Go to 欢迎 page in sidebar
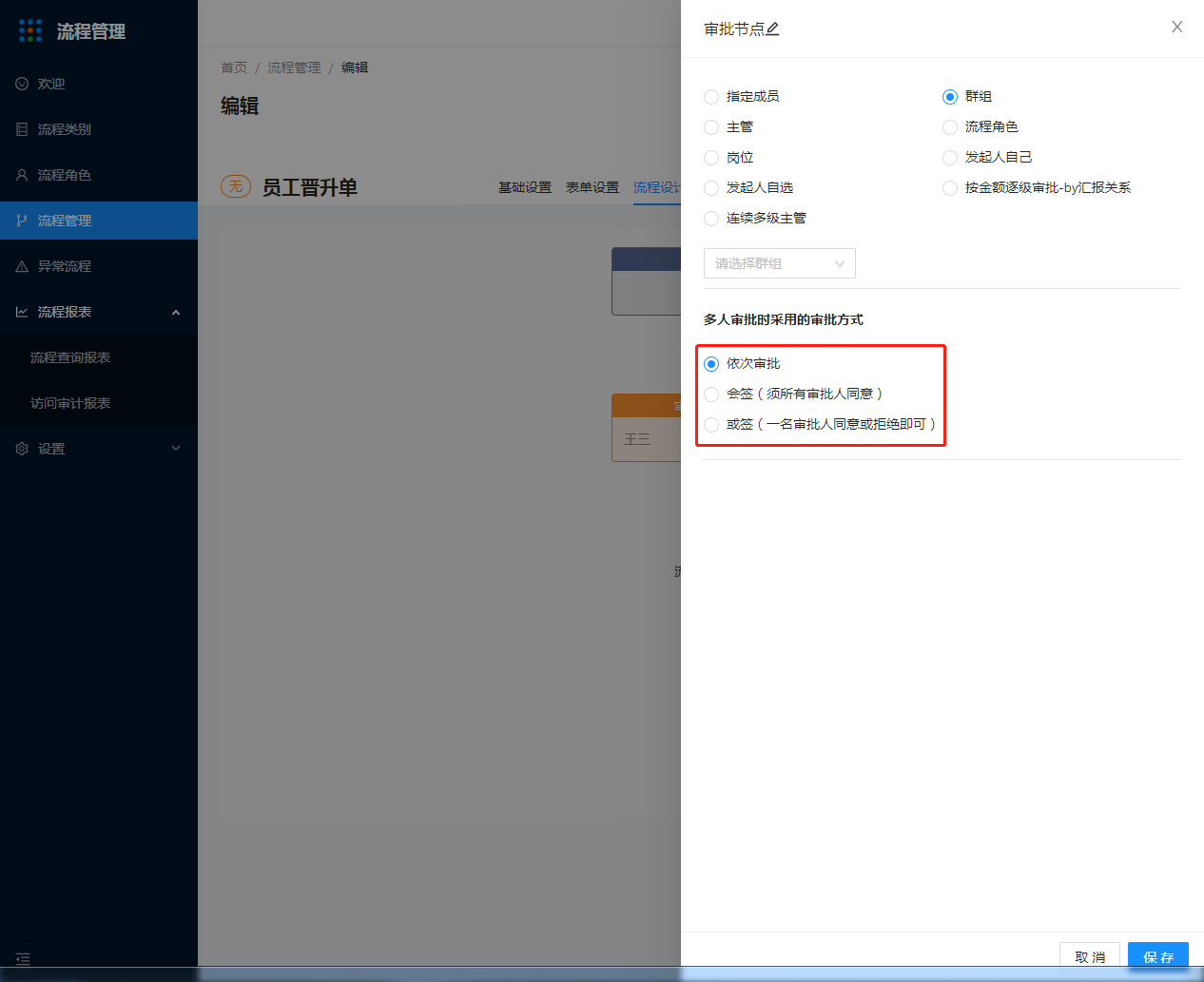The width and height of the screenshot is (1204, 982). [99, 84]
